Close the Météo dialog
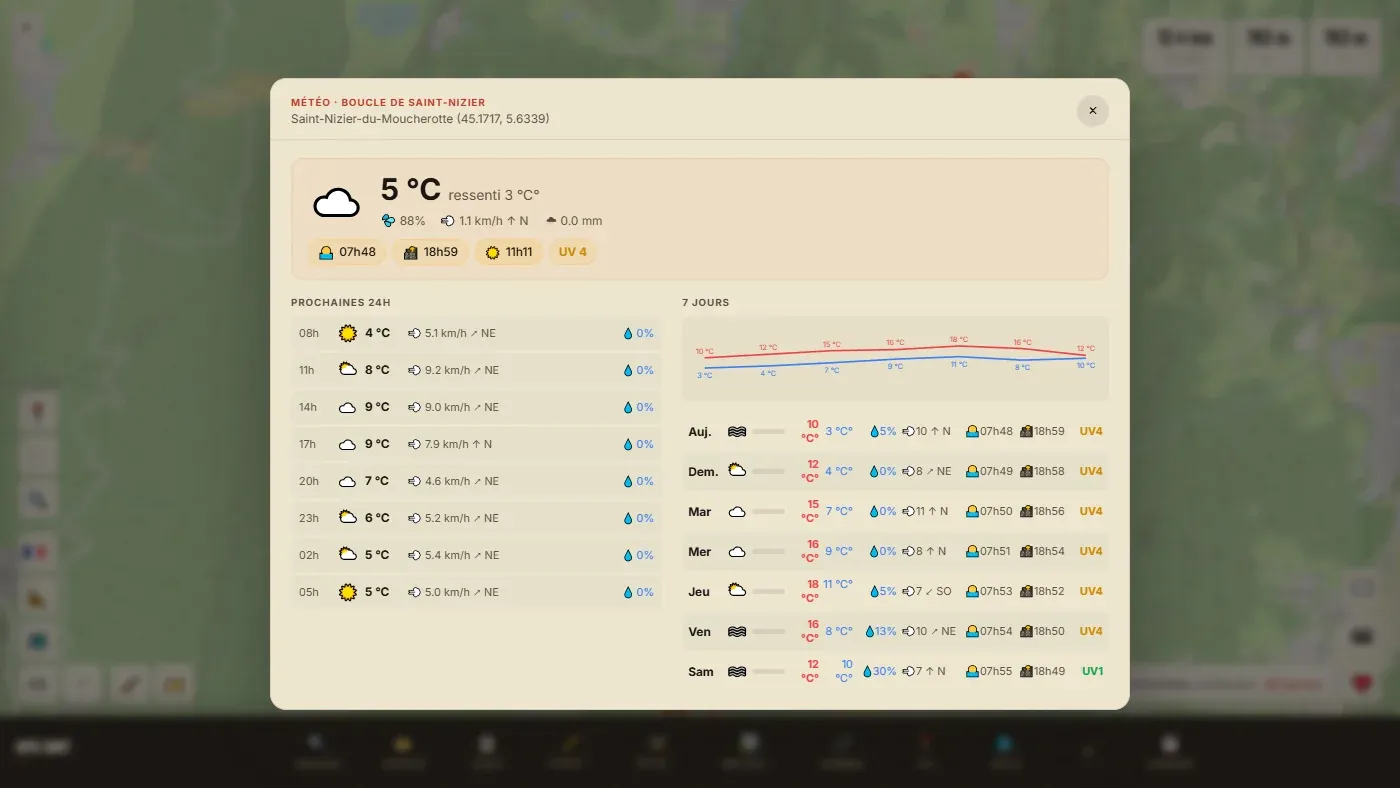The image size is (1400, 788). (1092, 111)
